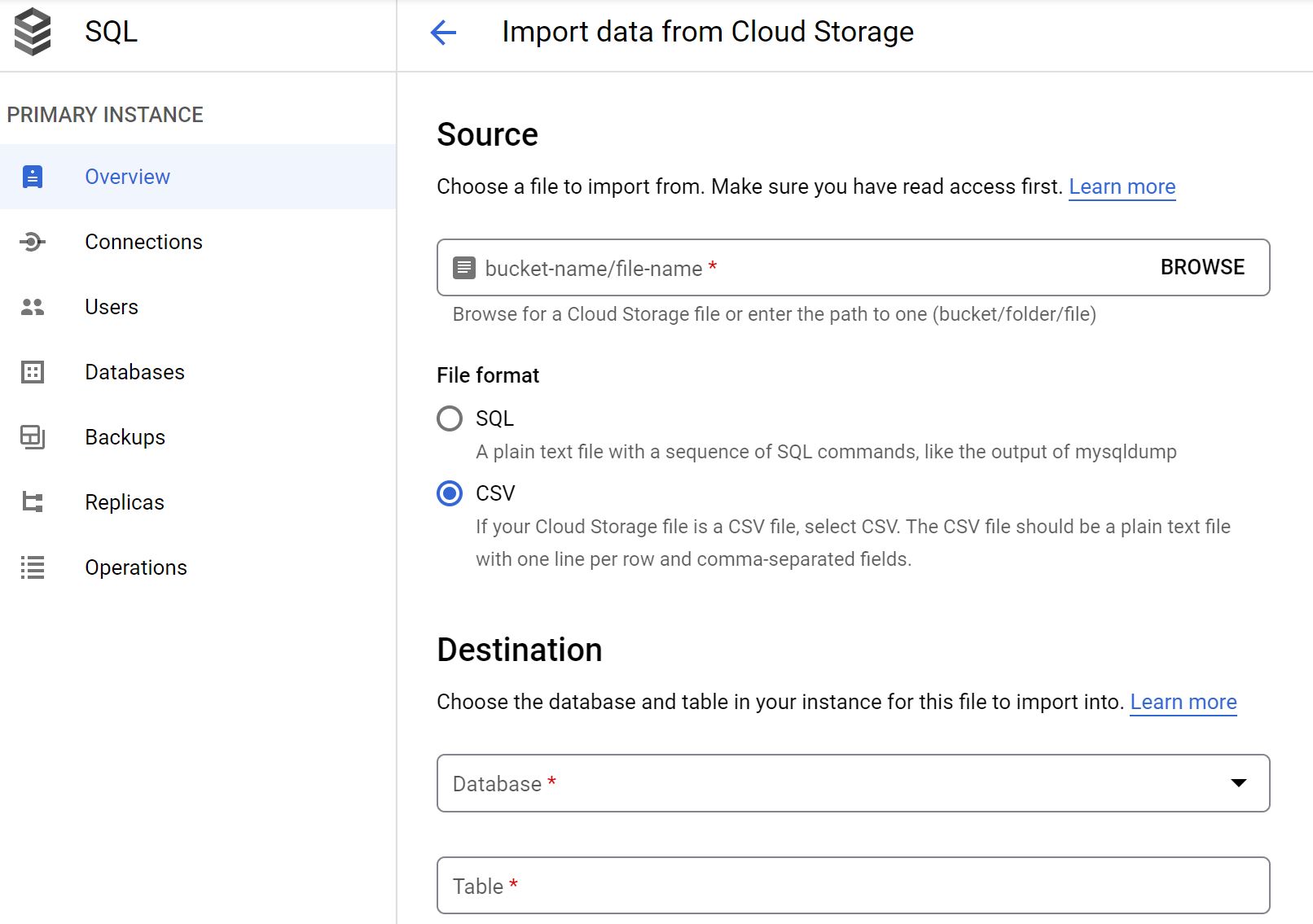Navigate to the Replicas page
Viewport: 1313px width, 924px height.
(x=124, y=502)
